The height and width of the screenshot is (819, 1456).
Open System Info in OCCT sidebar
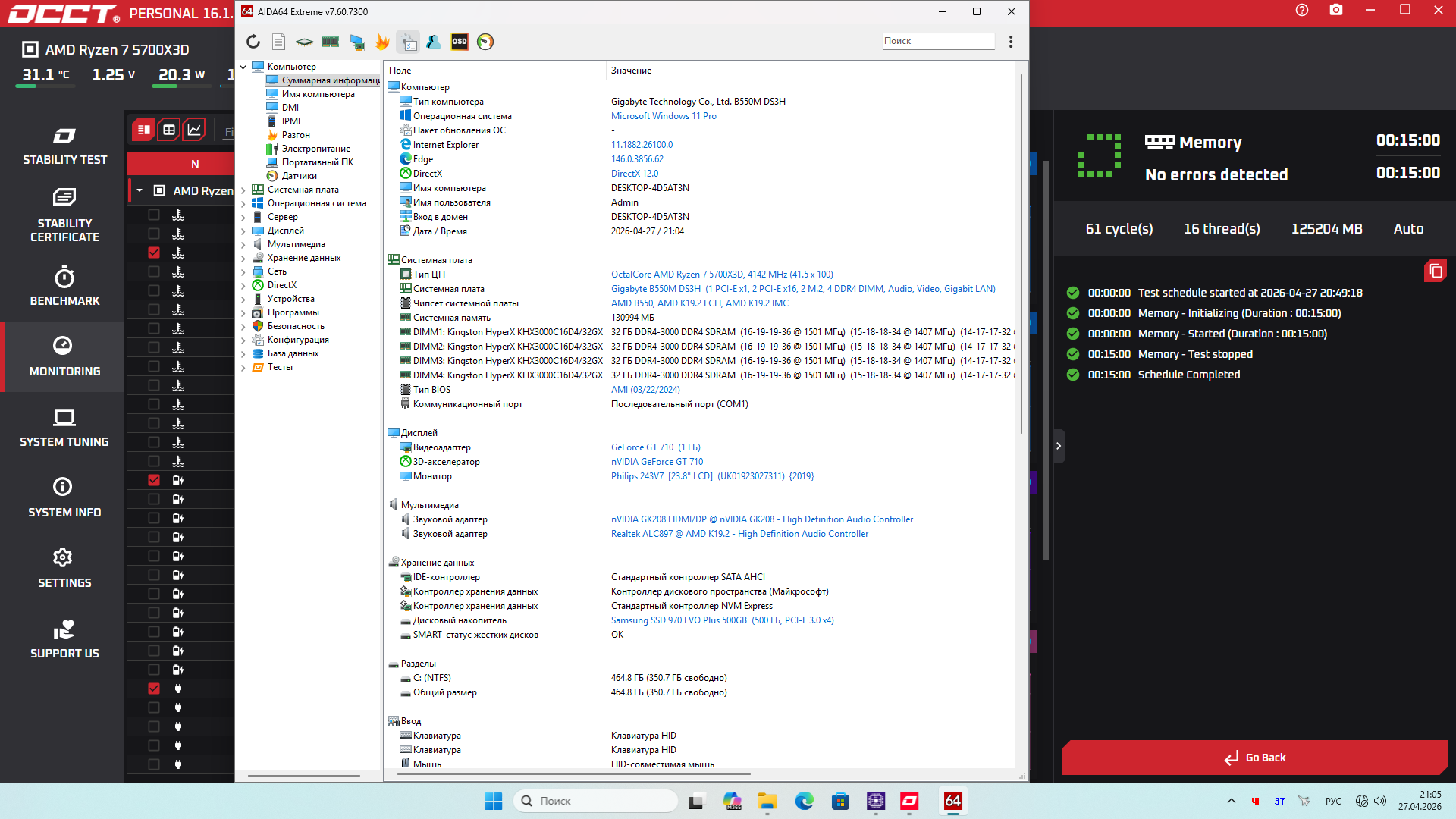(64, 498)
